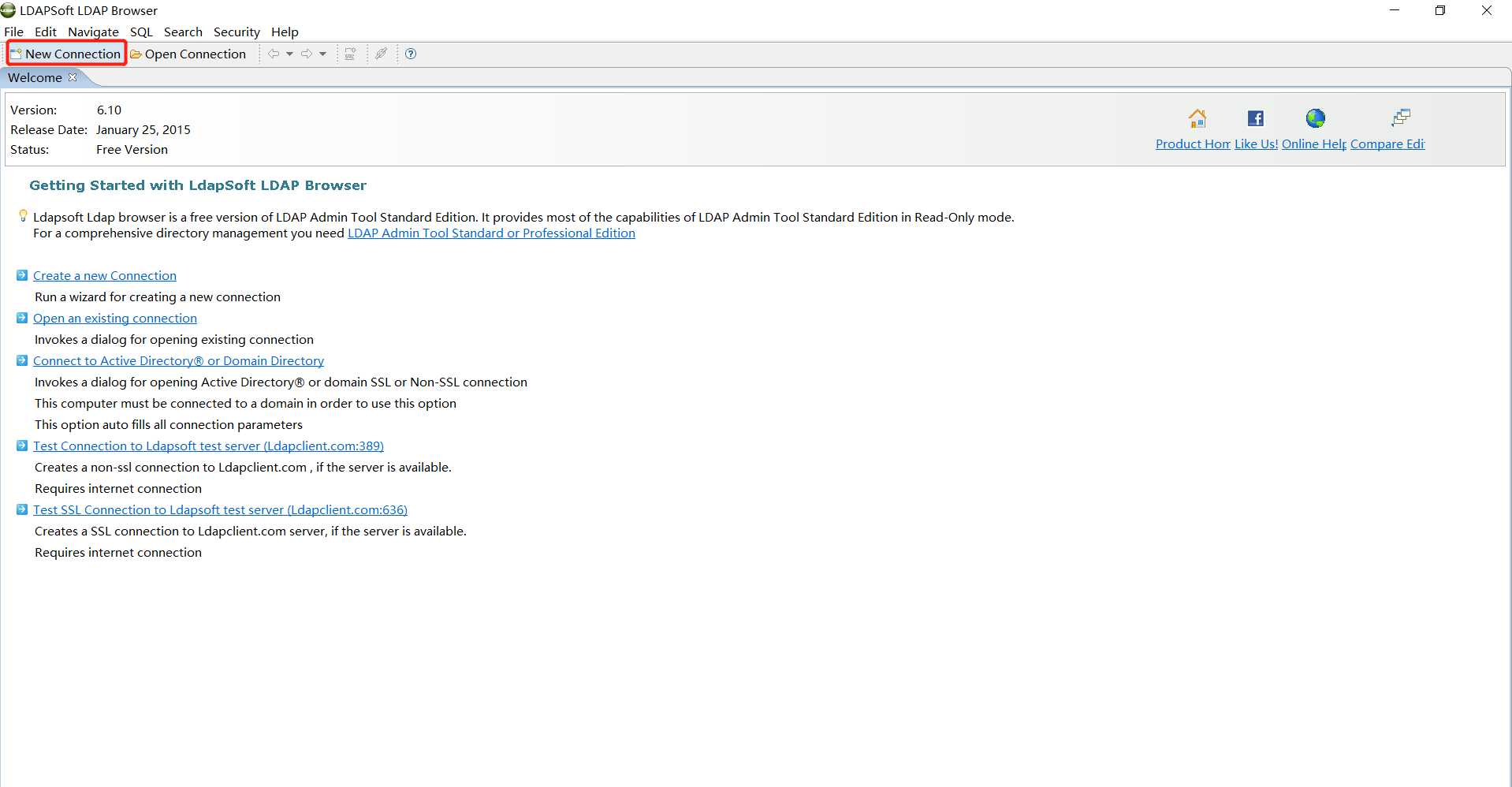Click the Like Us! link
The image size is (1512, 787).
(x=1256, y=144)
